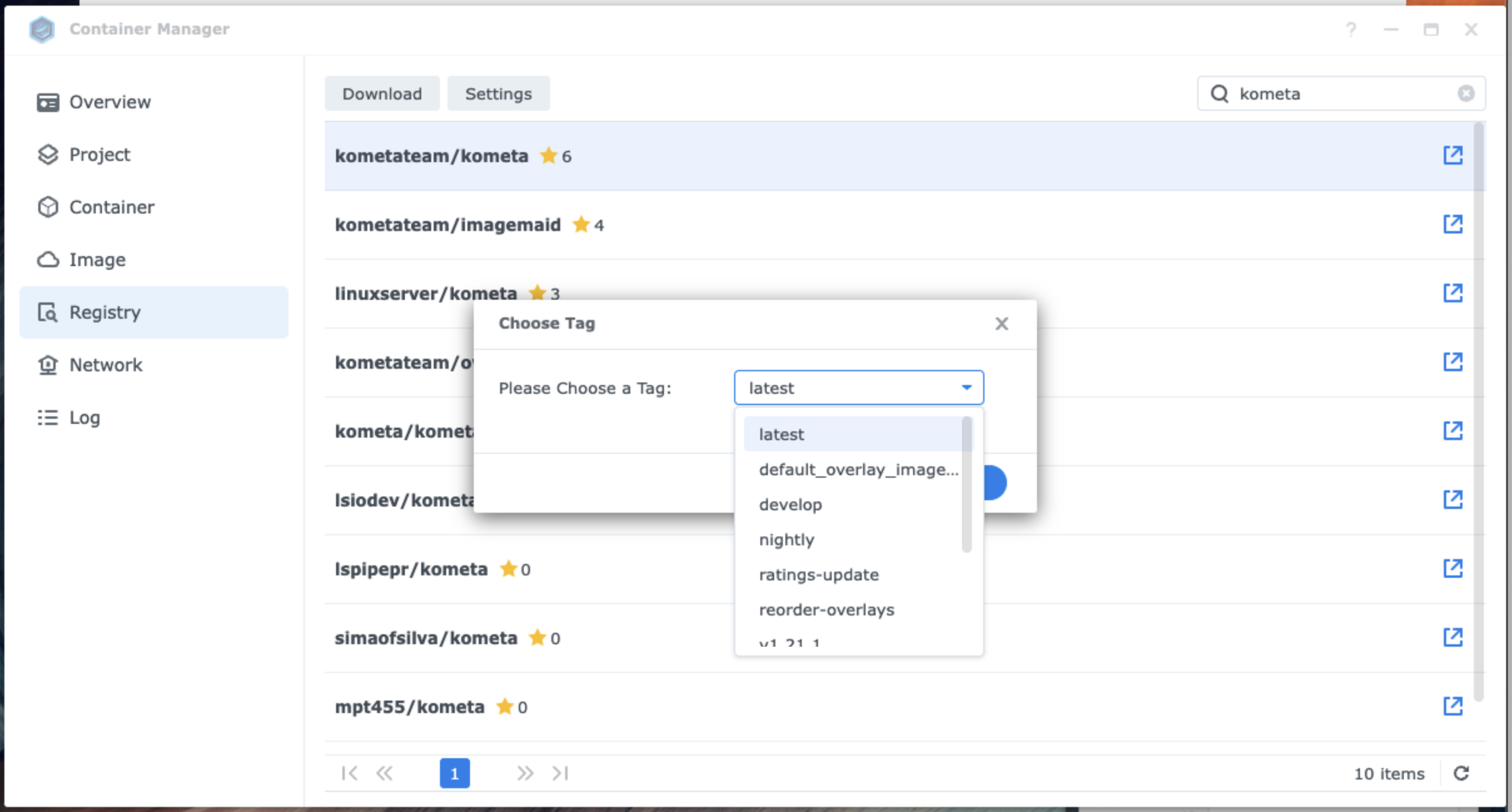This screenshot has height=812, width=1512.
Task: Click the Log list icon
Action: pos(48,418)
